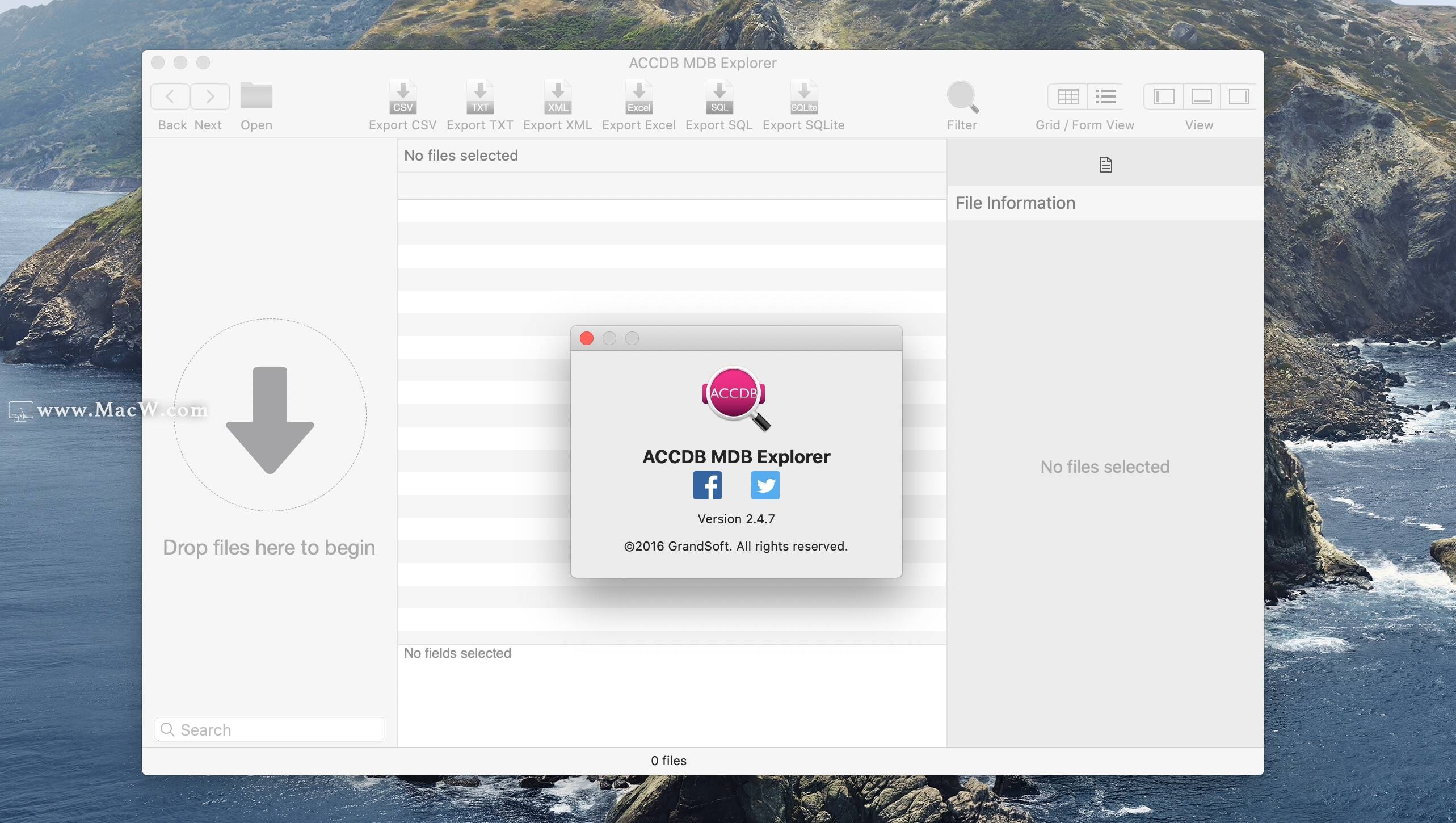Open a file with the folder icon
This screenshot has width=1456, height=823.
pos(256,95)
